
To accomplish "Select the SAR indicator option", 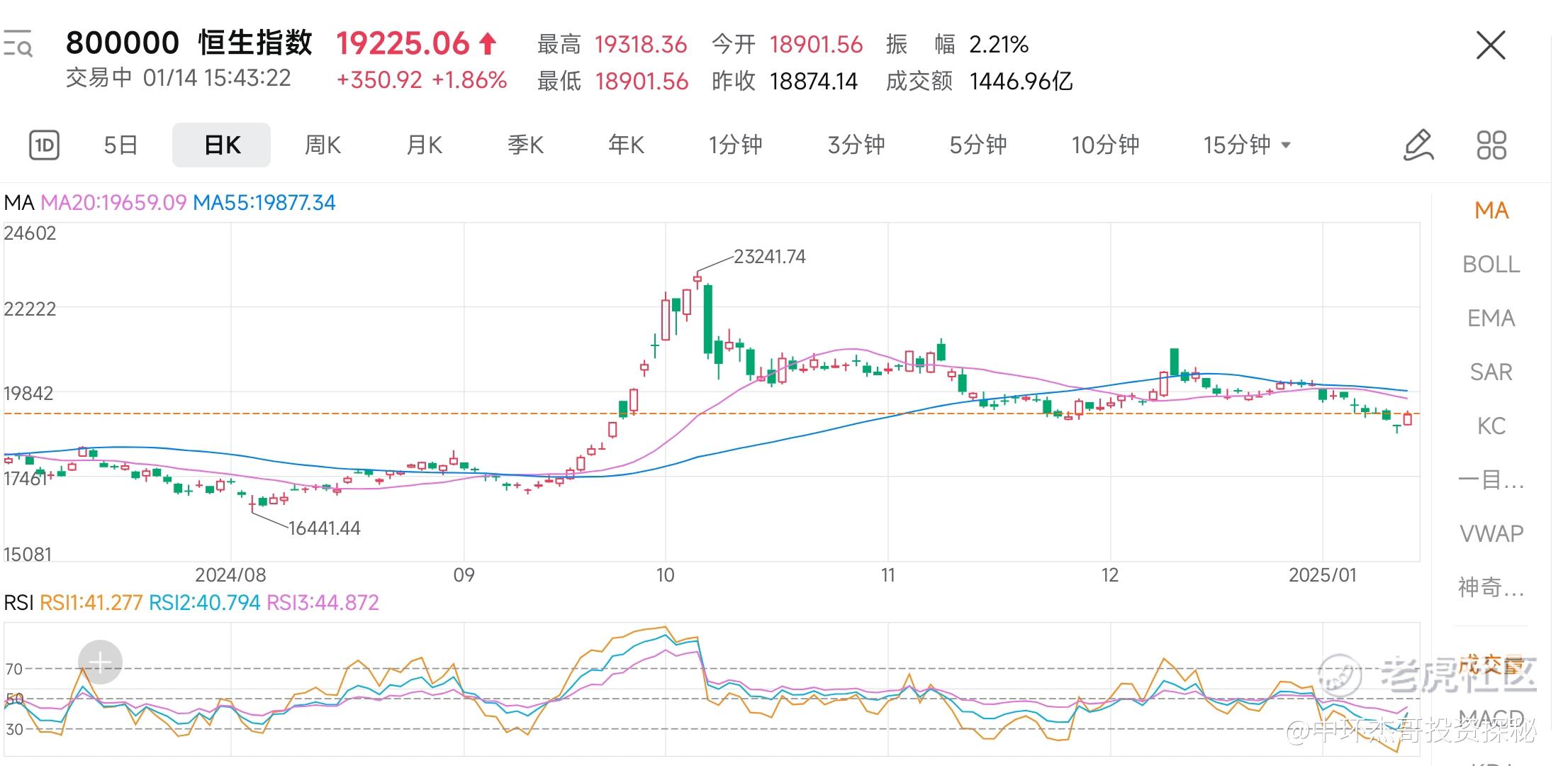I will tap(1491, 372).
